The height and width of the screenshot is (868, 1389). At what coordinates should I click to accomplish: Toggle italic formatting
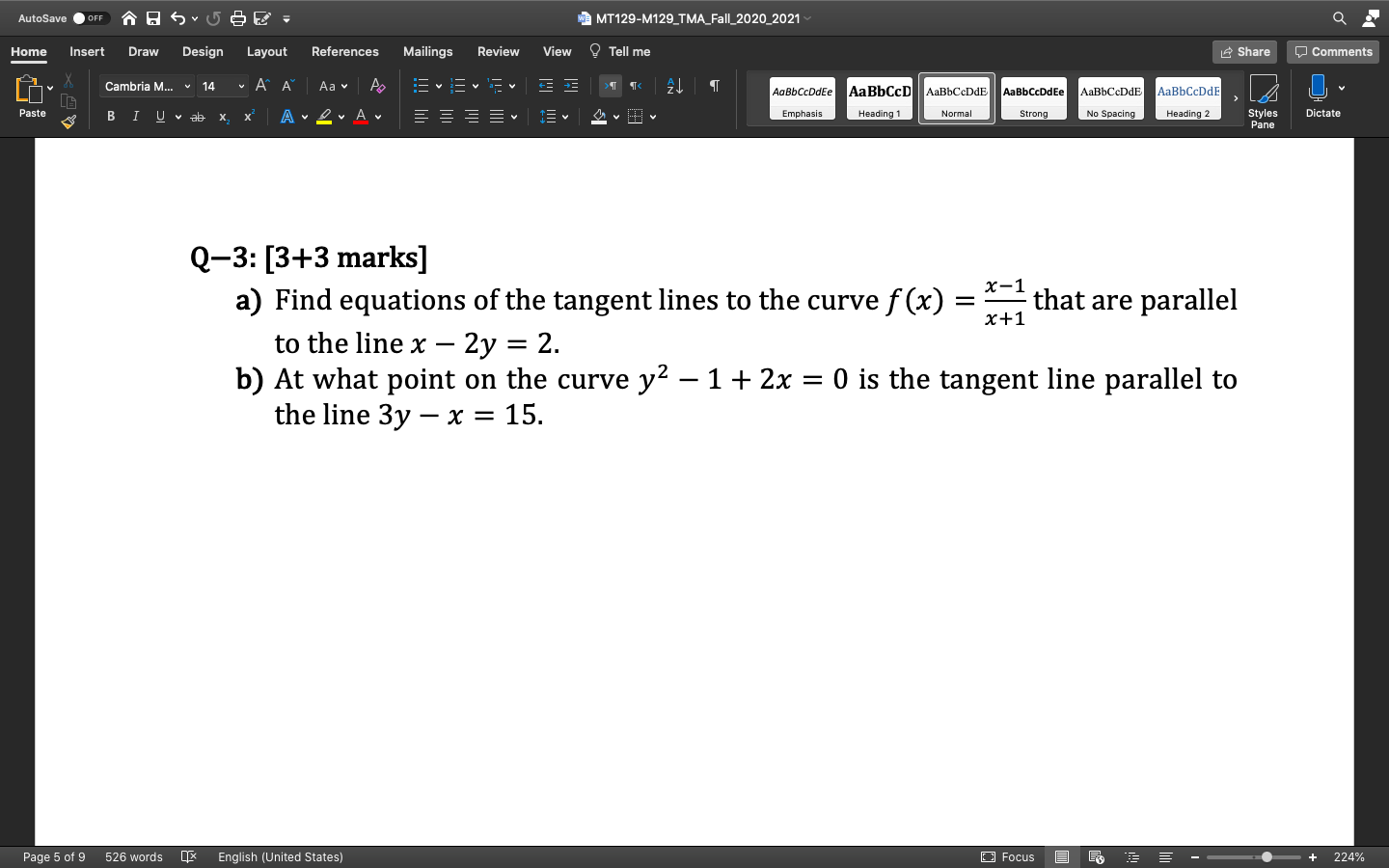pyautogui.click(x=135, y=117)
